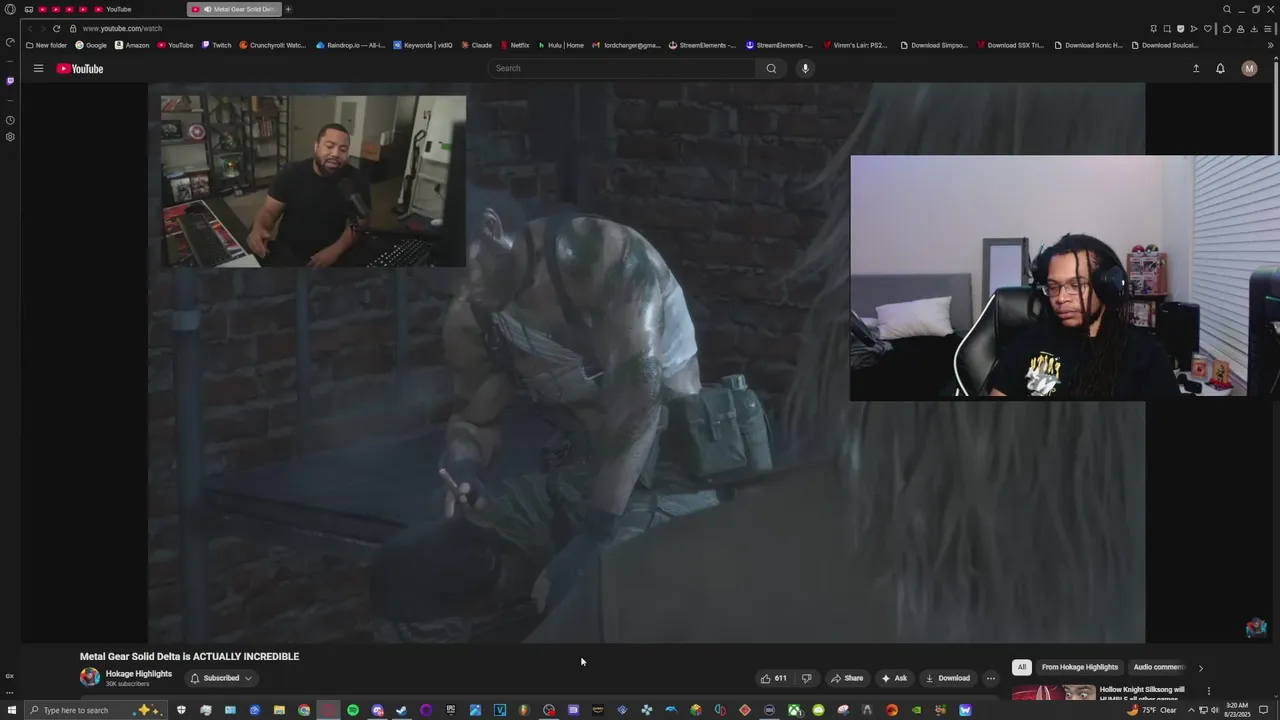Open the taskbar clock and date

click(1237, 710)
